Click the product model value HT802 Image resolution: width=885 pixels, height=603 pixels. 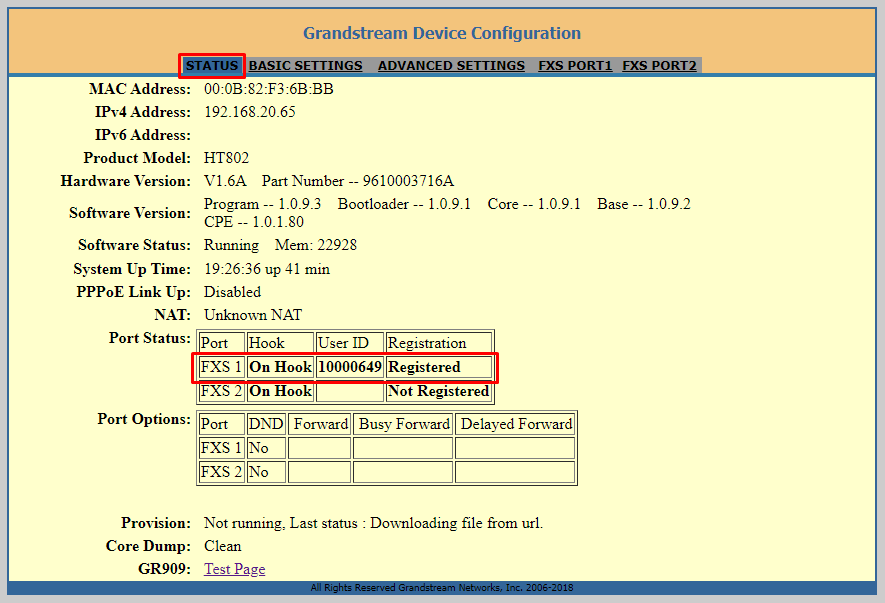(x=227, y=158)
